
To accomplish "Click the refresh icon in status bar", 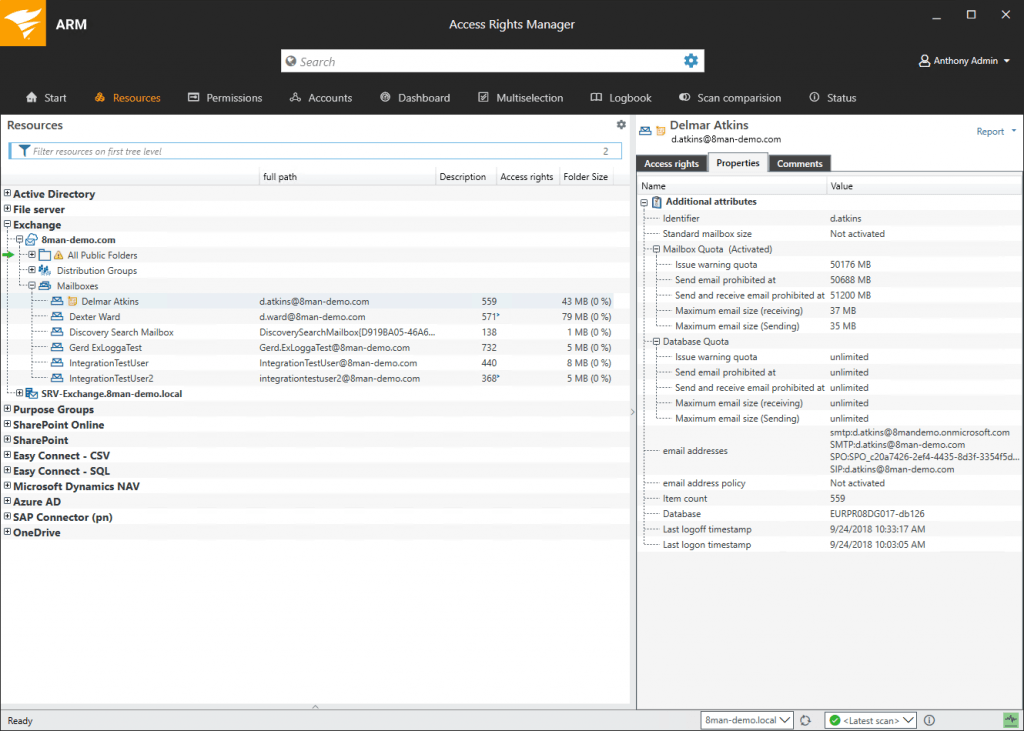I will point(805,721).
